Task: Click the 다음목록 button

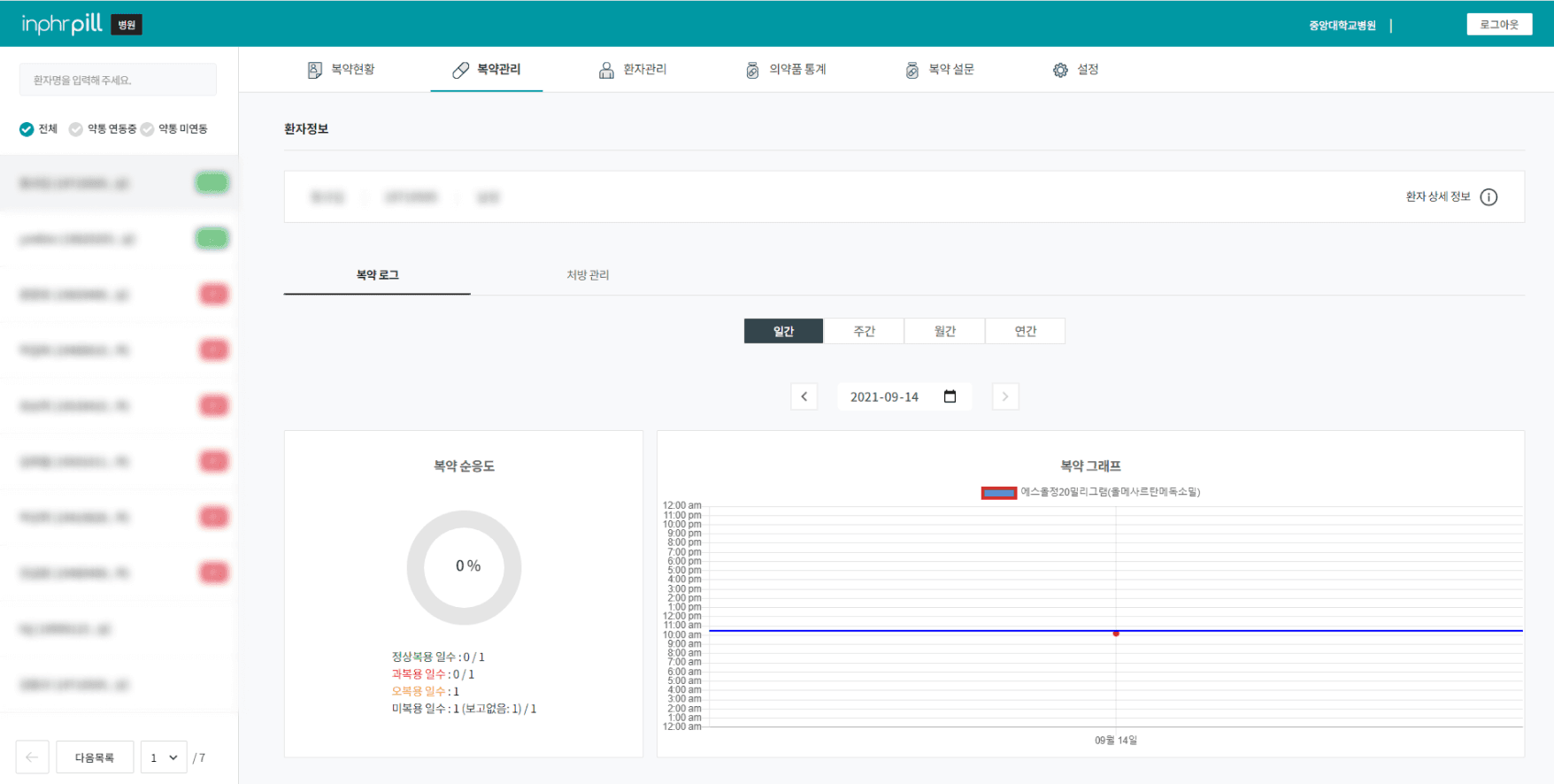Action: [95, 757]
